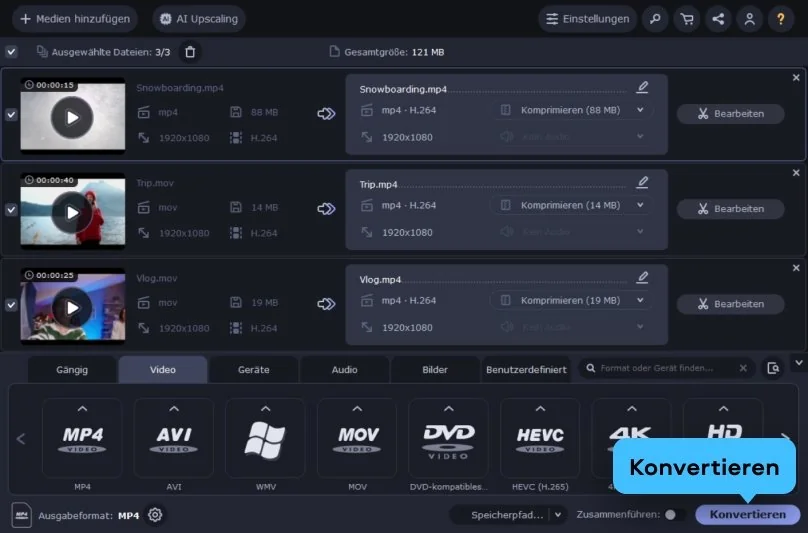Switch to the Audio tab
Image resolution: width=808 pixels, height=533 pixels.
344,370
